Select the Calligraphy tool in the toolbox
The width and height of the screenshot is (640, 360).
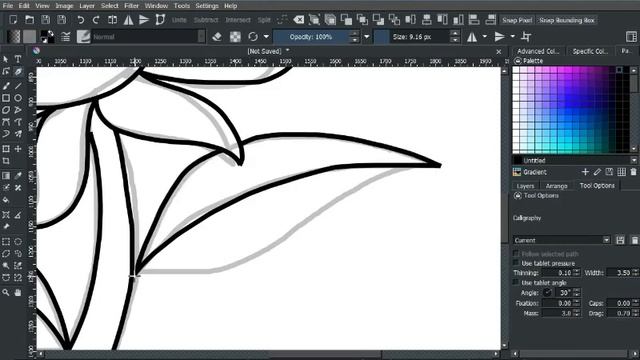coord(18,72)
